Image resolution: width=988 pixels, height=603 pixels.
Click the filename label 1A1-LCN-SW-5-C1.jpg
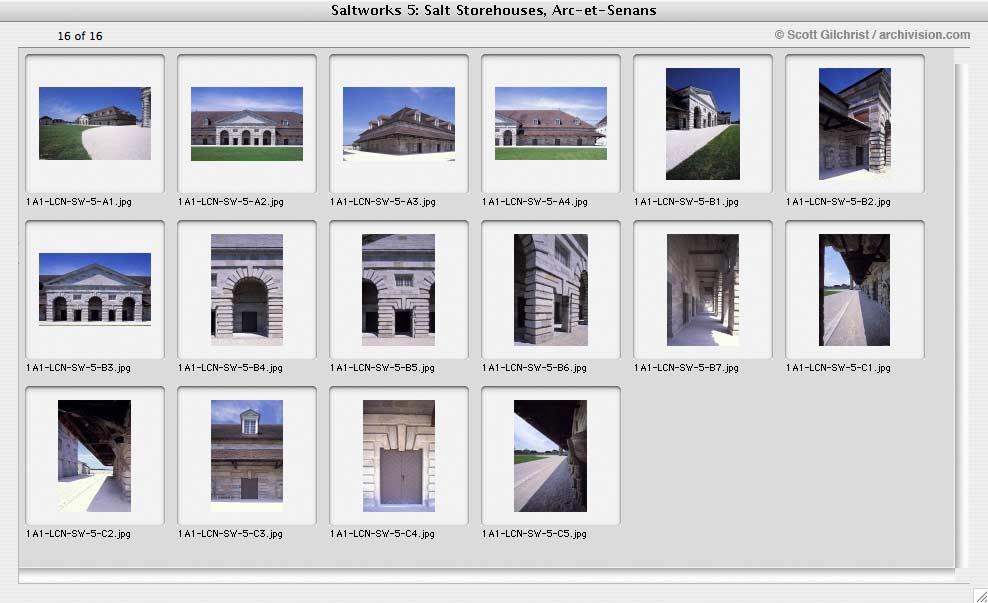(838, 367)
